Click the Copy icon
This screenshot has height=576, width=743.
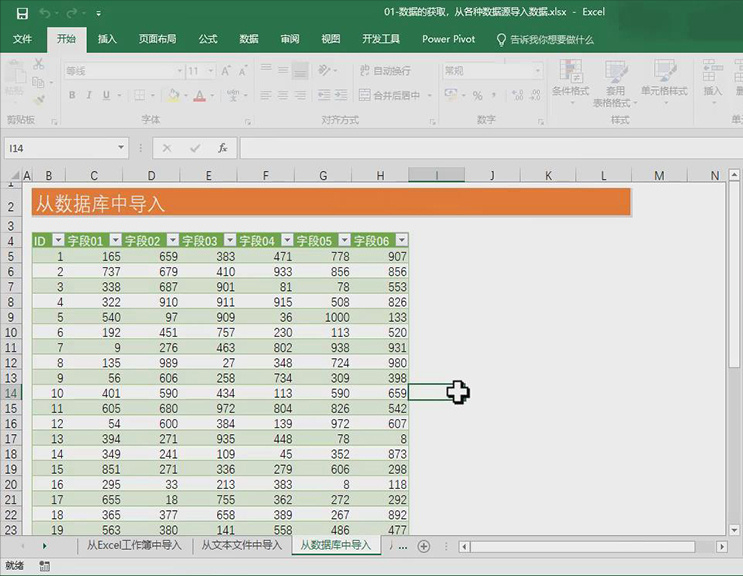click(x=38, y=82)
